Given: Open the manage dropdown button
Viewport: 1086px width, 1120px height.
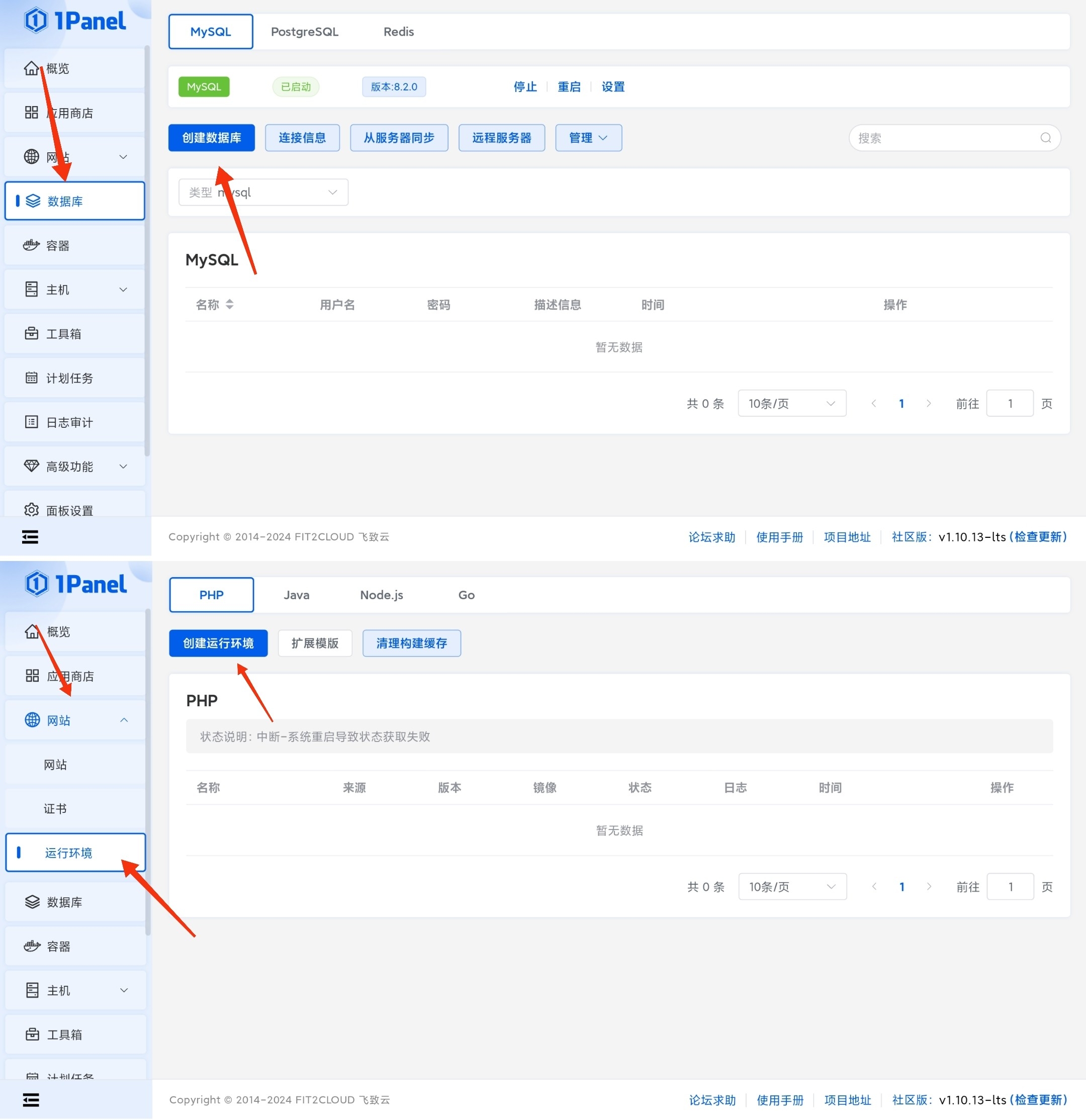Looking at the screenshot, I should click(x=588, y=138).
